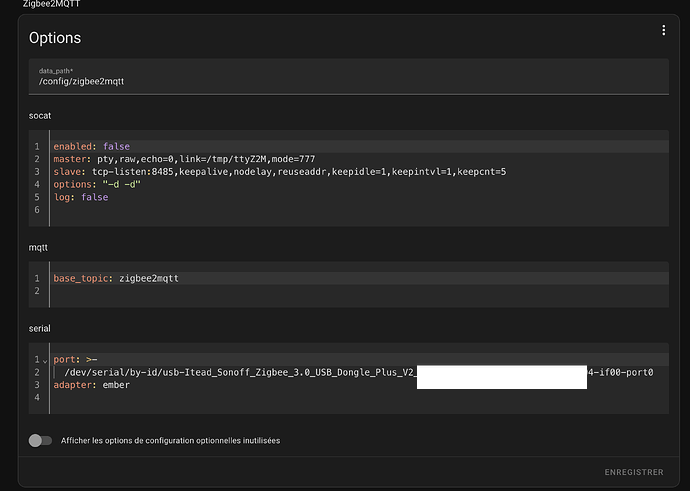Image resolution: width=690 pixels, height=491 pixels.
Task: Click the socat slave tcp-listen line
Action: coord(279,172)
